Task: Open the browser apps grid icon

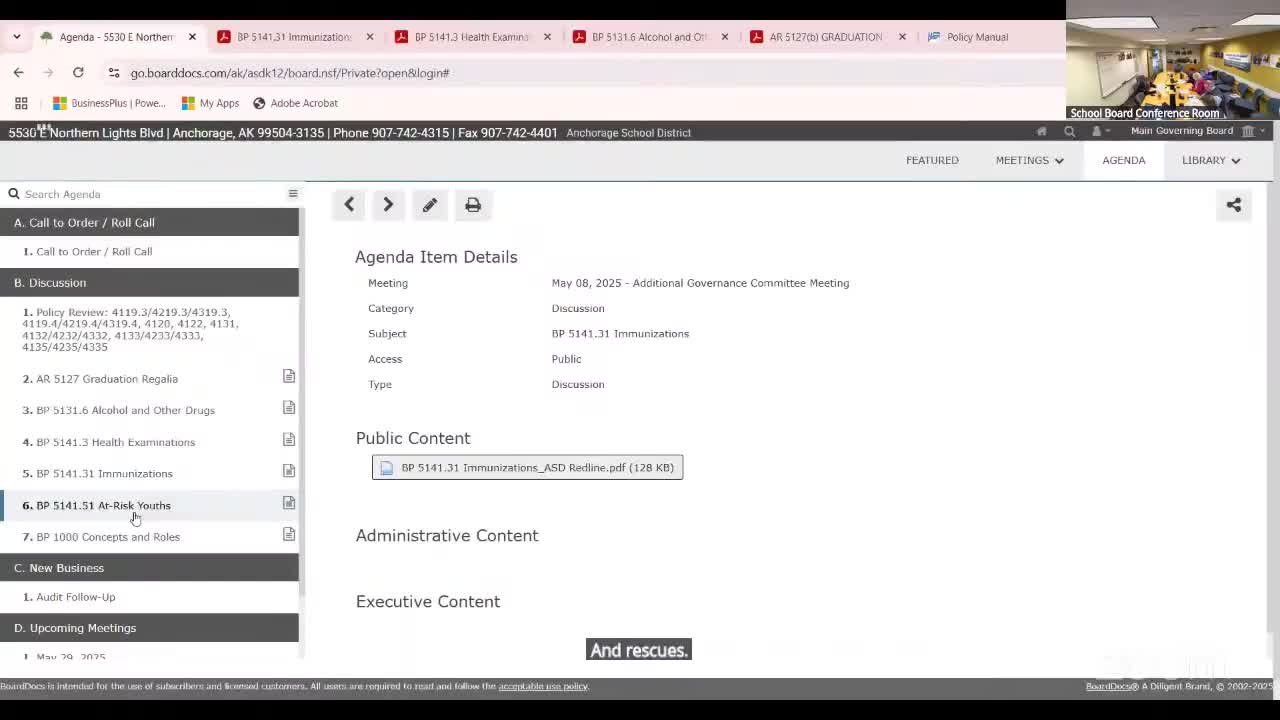Action: 21,103
